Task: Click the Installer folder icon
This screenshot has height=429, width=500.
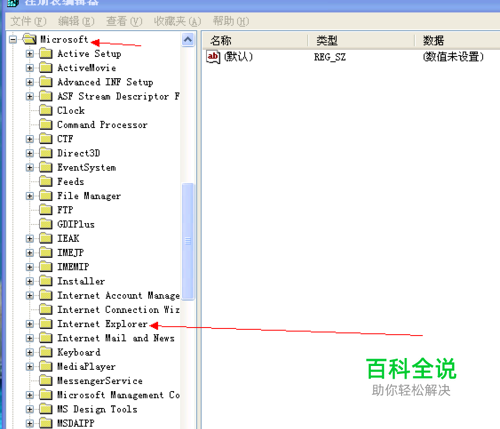Action: pyautogui.click(x=46, y=281)
